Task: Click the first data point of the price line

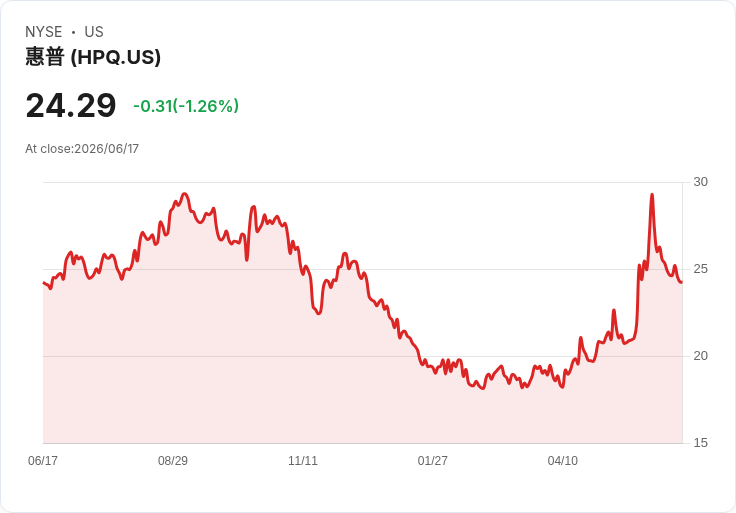Action: [x=44, y=283]
